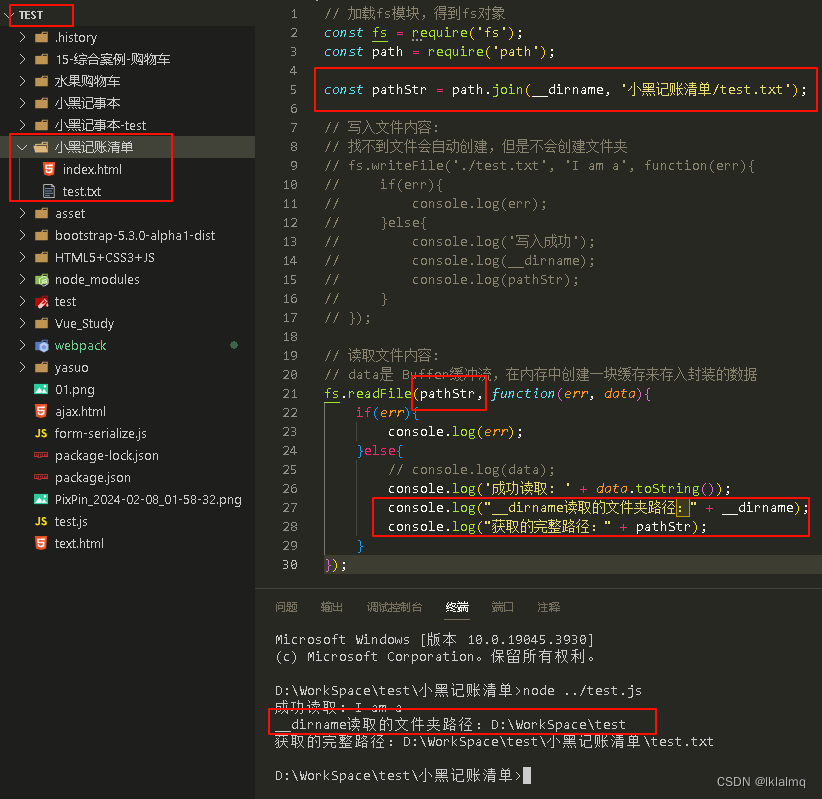The width and height of the screenshot is (822, 799).
Task: Open index.html via its HTML5 icon
Action: pos(51,168)
